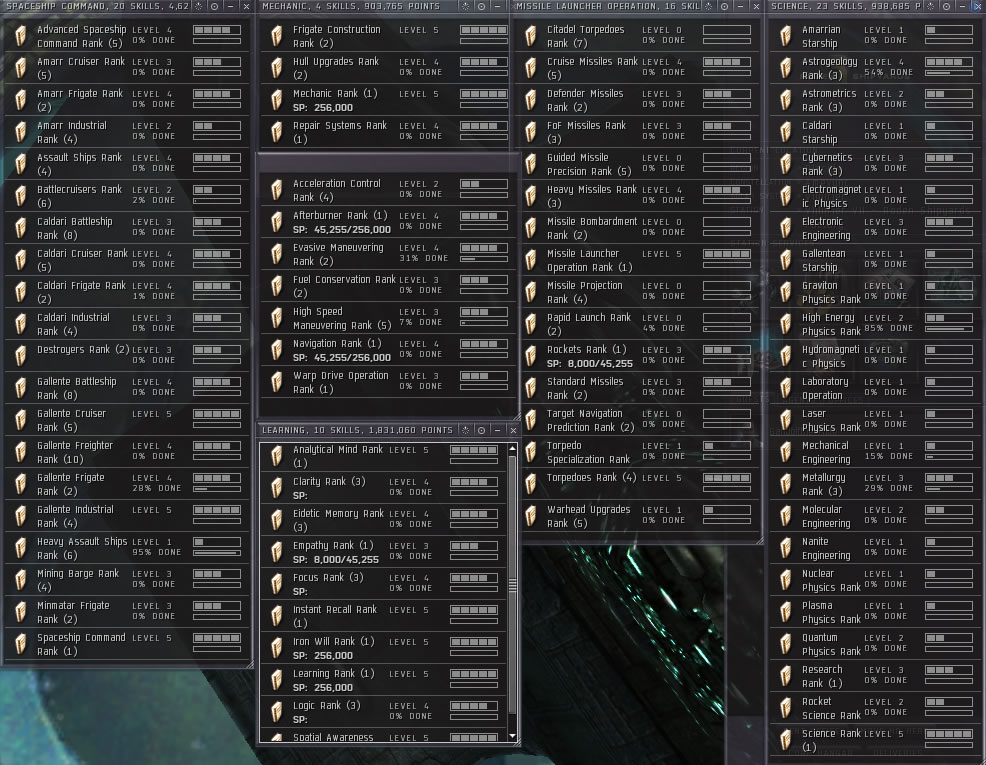
Task: Click Learning window scrollbar down arrow
Action: click(512, 736)
